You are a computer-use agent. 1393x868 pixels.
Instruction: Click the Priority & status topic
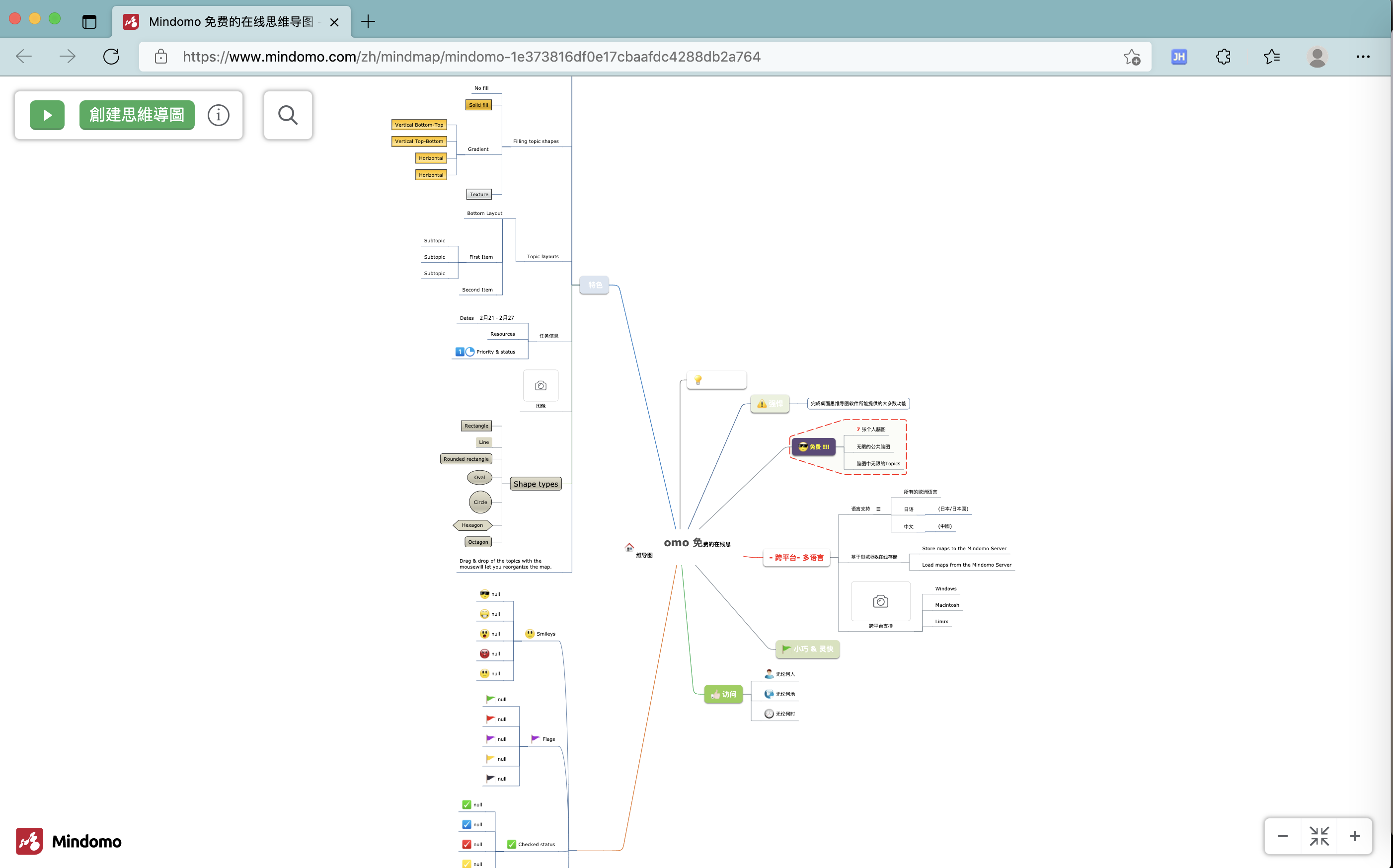[x=485, y=352]
